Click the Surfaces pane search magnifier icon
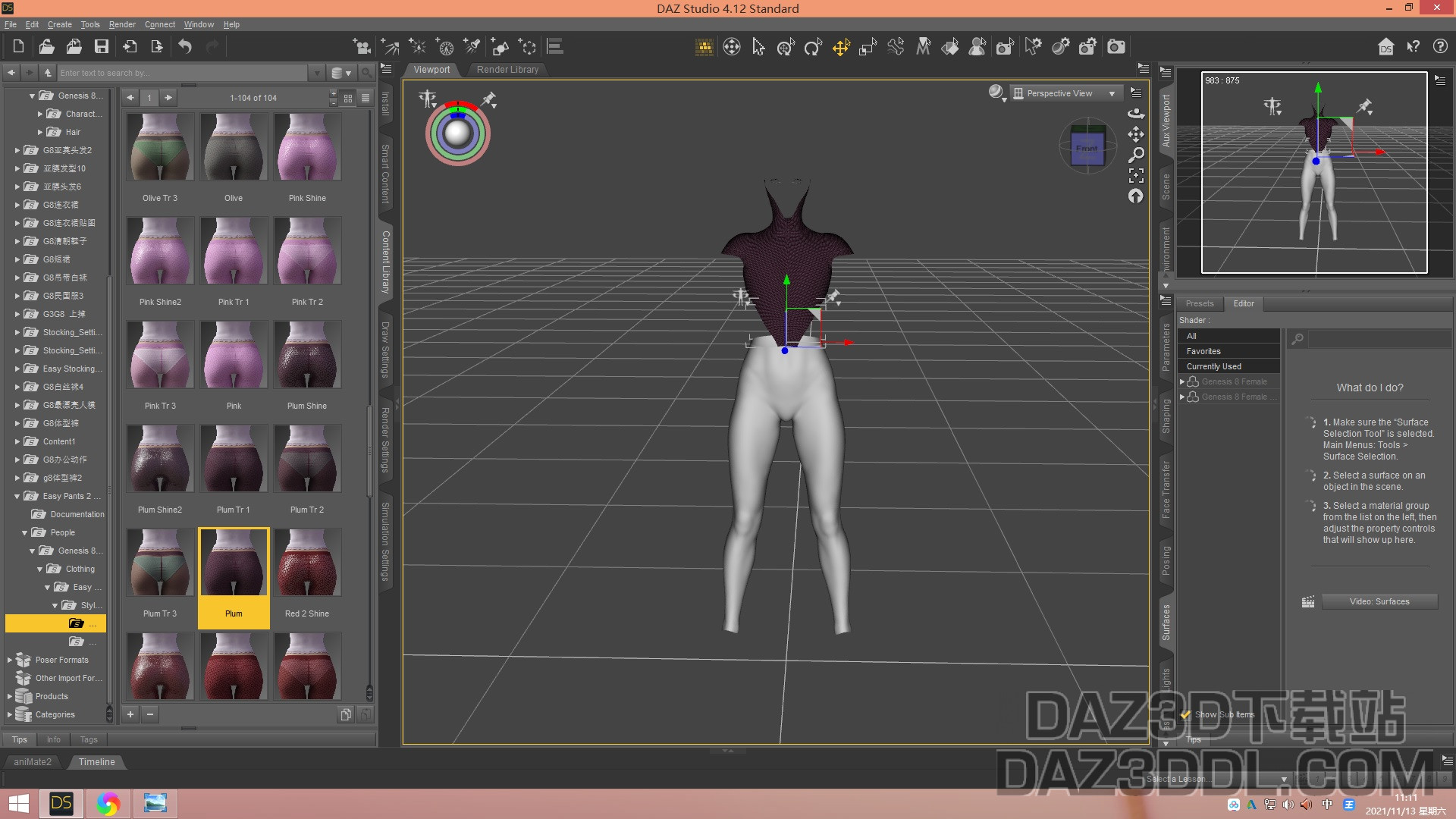Image resolution: width=1456 pixels, height=819 pixels. 1298,339
